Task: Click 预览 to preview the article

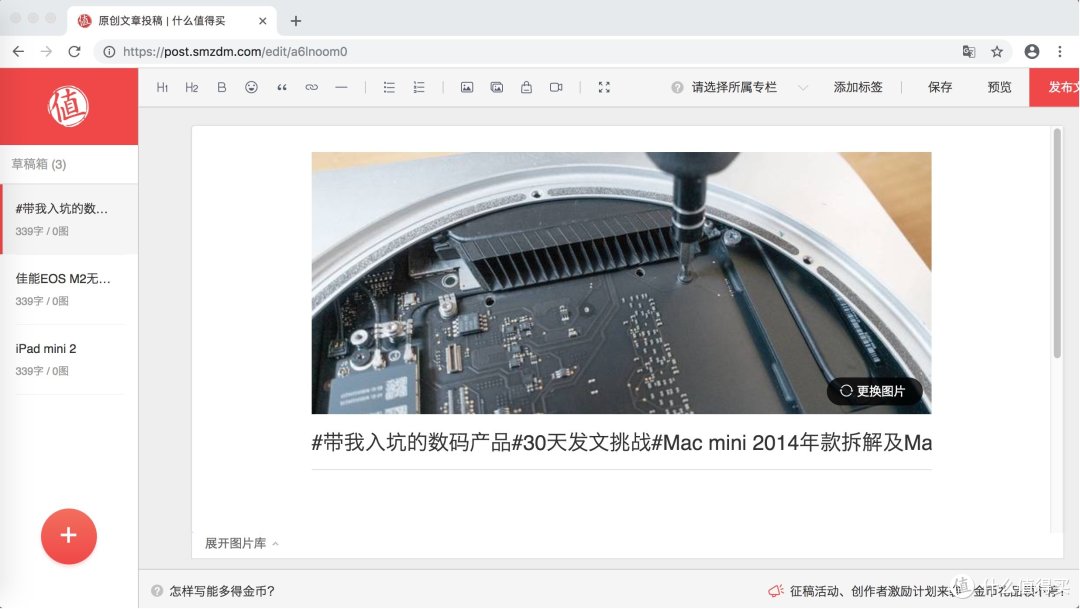Action: click(999, 87)
